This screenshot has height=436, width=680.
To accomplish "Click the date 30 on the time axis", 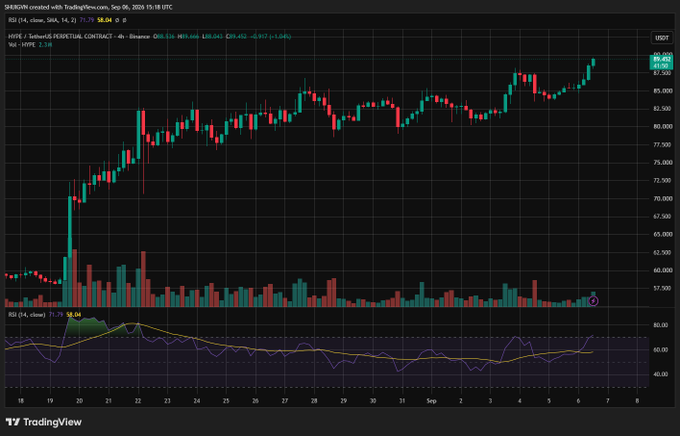I will tap(373, 401).
